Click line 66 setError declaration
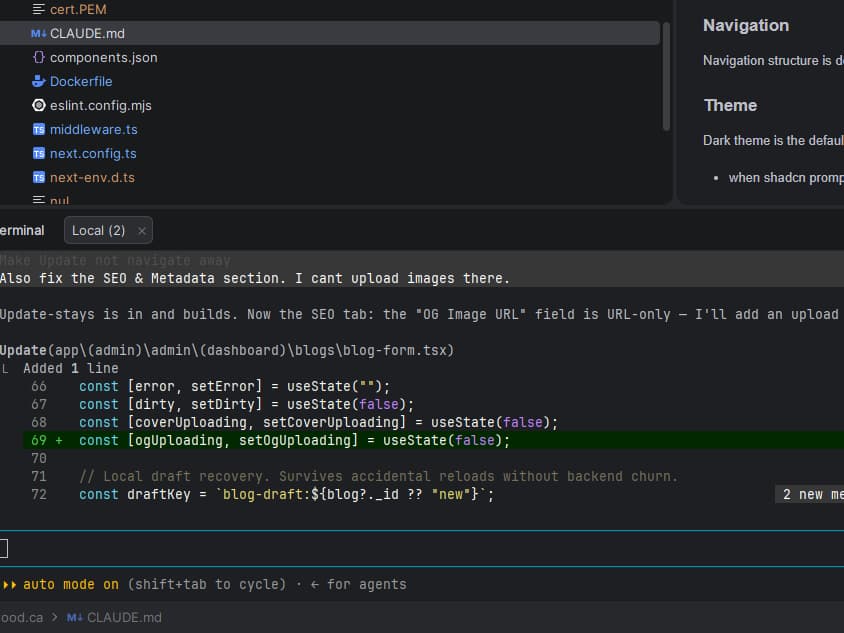This screenshot has height=633, width=844. coord(234,386)
